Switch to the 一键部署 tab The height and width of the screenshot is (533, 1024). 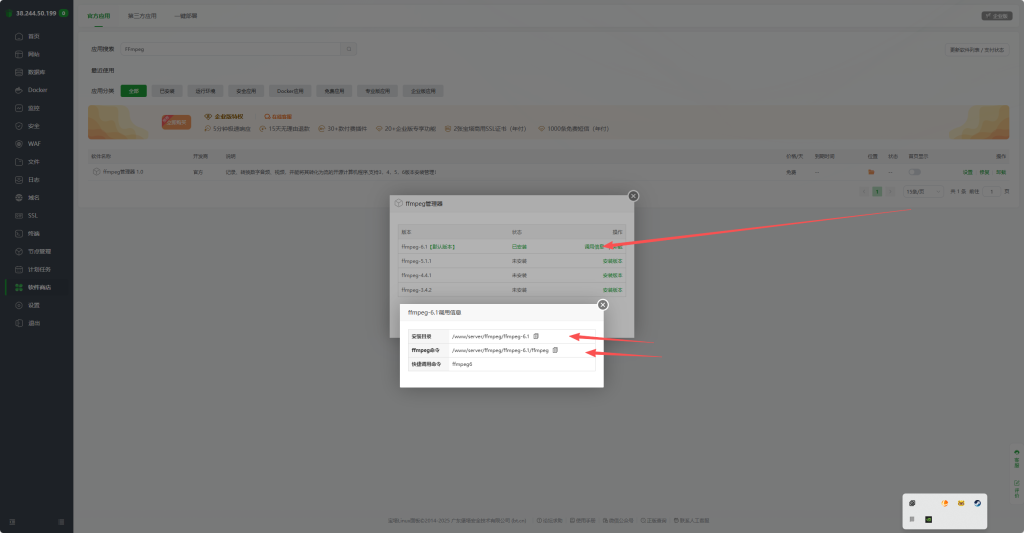[185, 17]
